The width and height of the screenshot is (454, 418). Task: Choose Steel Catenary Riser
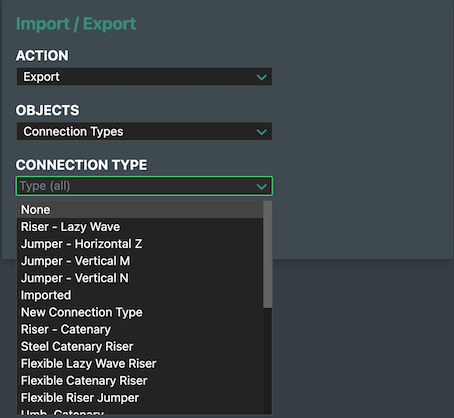pos(140,346)
